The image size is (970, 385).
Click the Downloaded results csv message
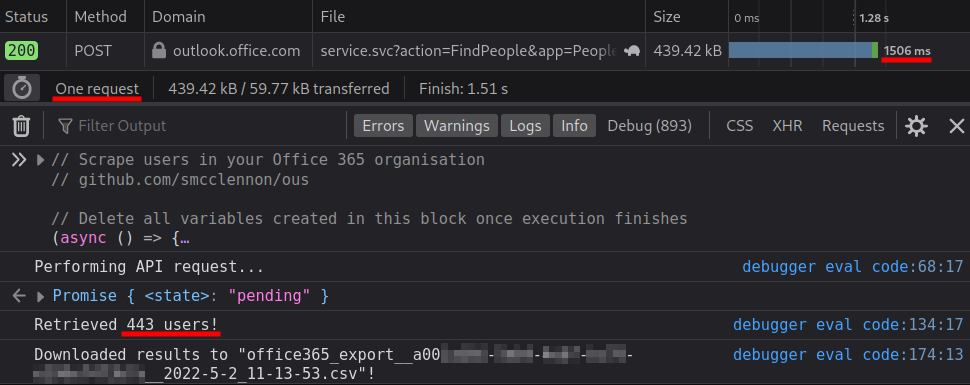tap(333, 364)
